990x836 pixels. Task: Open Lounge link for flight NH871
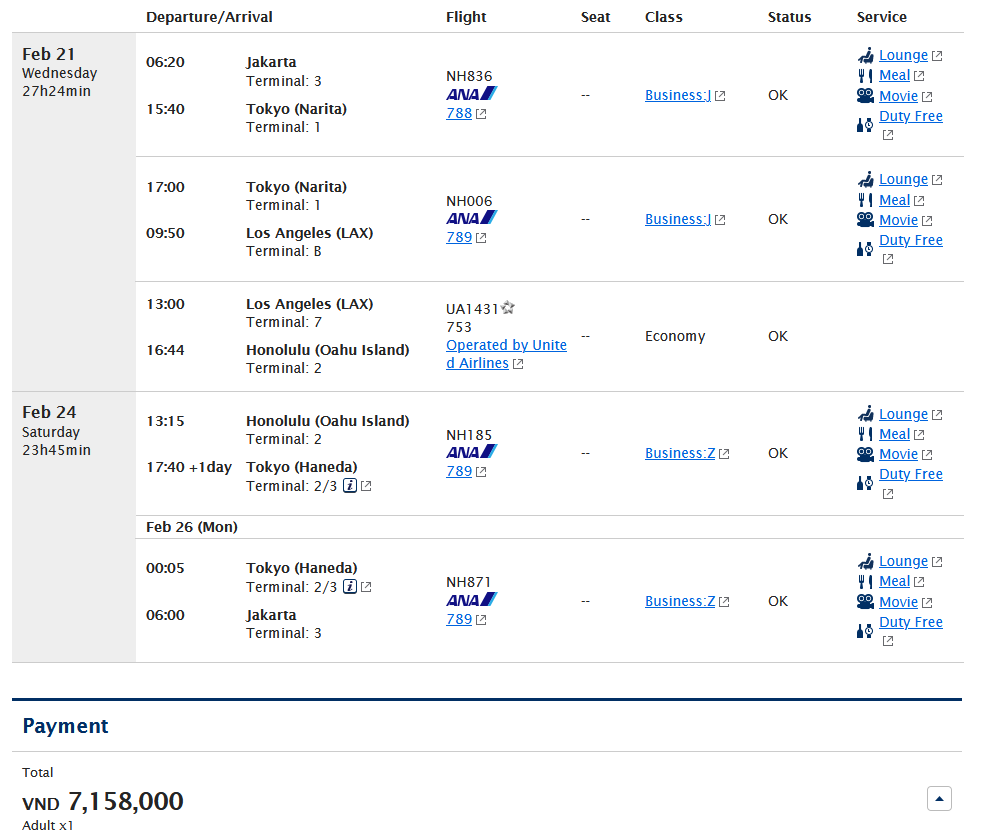pyautogui.click(x=903, y=561)
